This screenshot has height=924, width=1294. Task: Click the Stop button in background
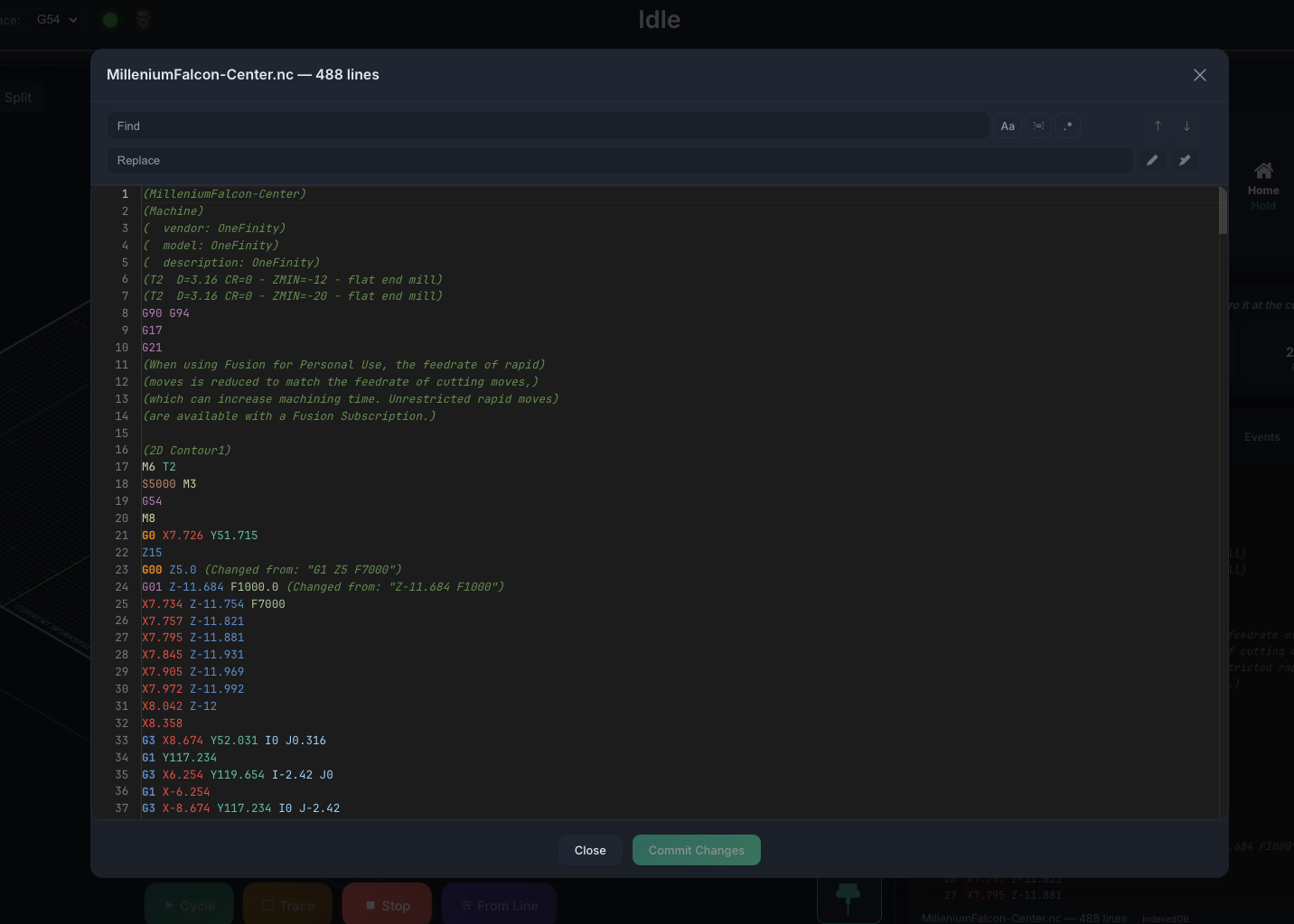pyautogui.click(x=387, y=905)
